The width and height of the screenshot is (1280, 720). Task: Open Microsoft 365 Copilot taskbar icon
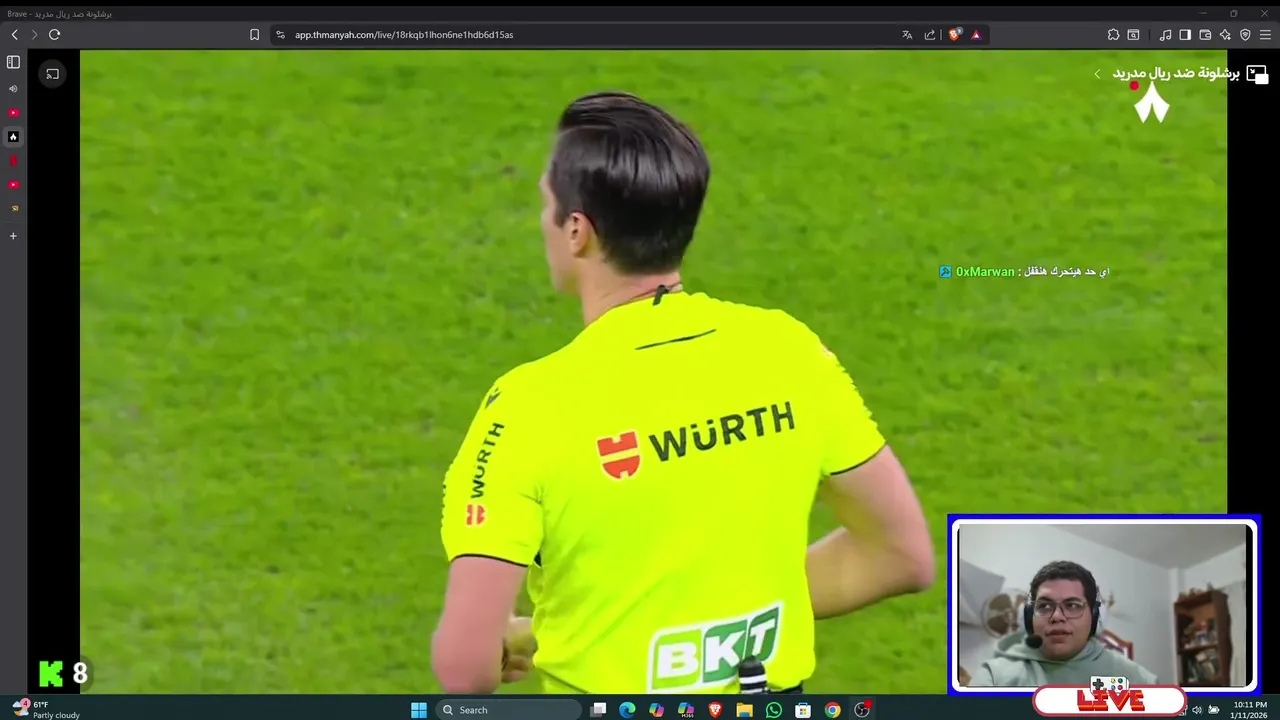point(686,710)
